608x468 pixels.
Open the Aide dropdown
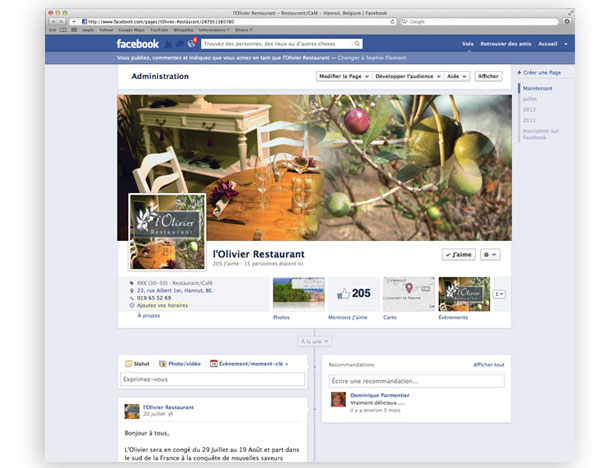pyautogui.click(x=457, y=76)
